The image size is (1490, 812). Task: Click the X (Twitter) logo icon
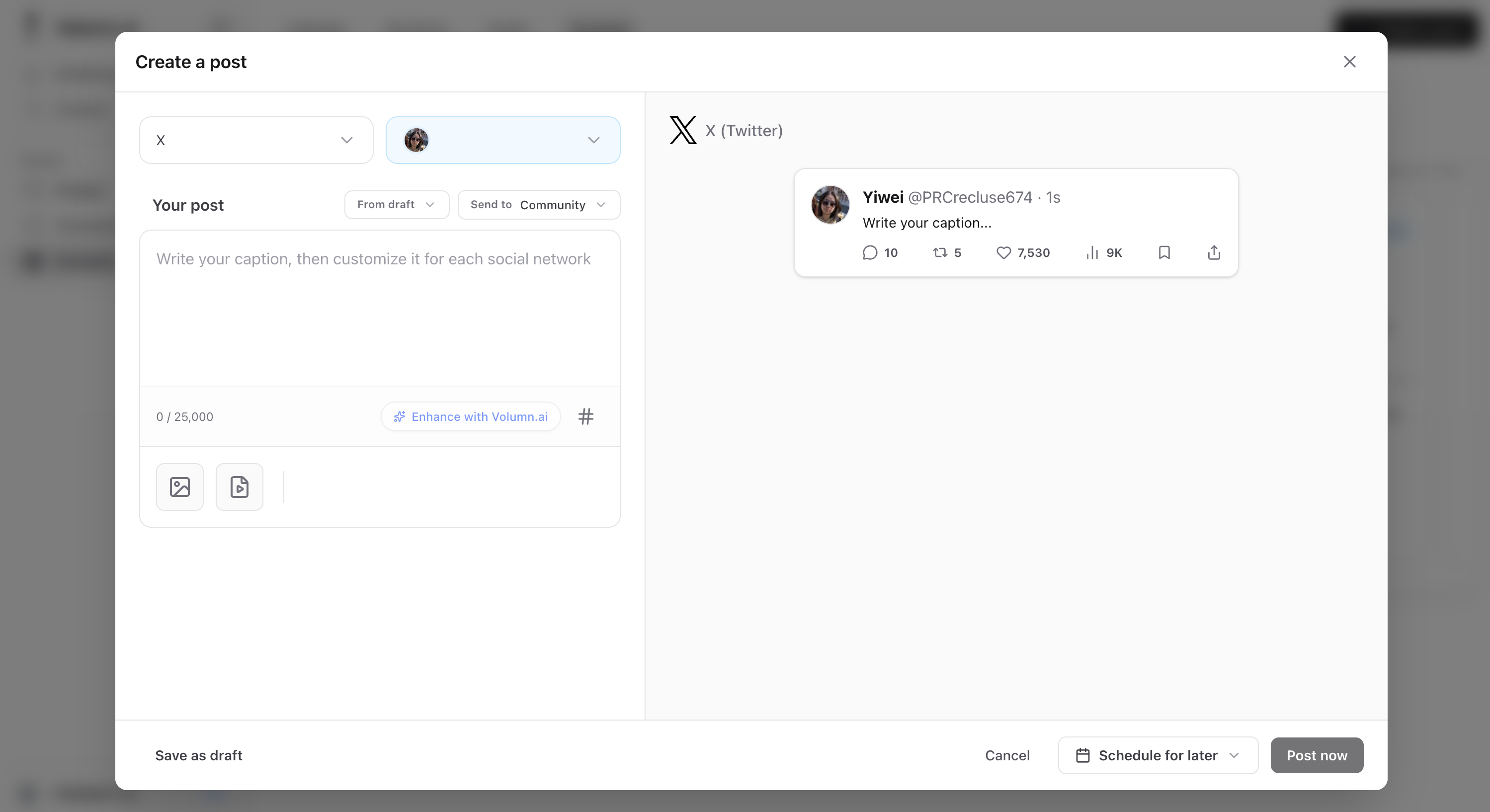point(682,130)
